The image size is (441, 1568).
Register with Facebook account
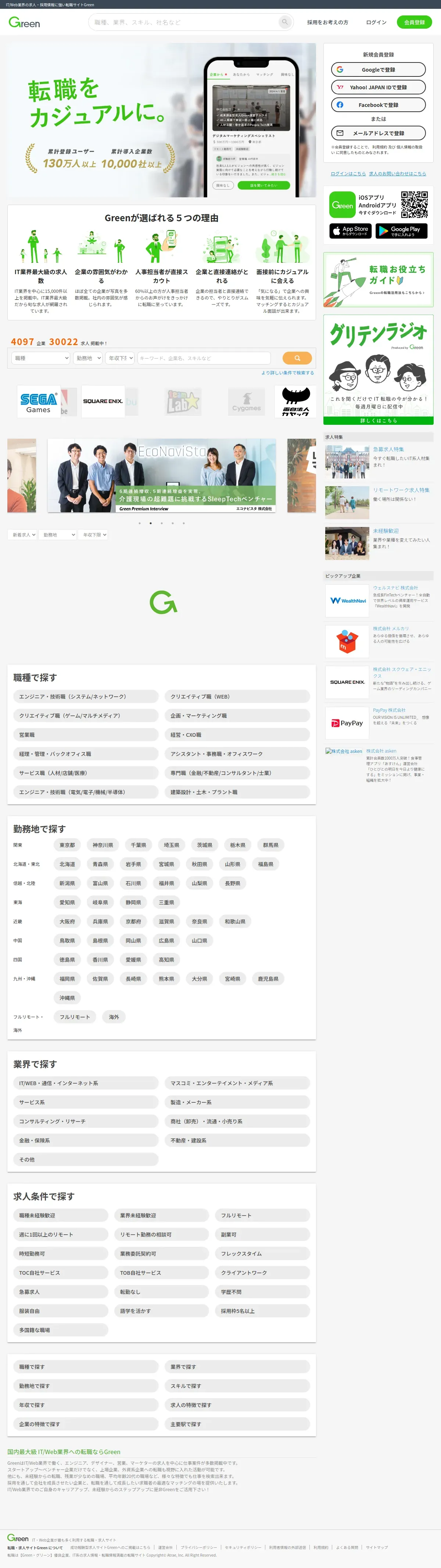[x=378, y=105]
